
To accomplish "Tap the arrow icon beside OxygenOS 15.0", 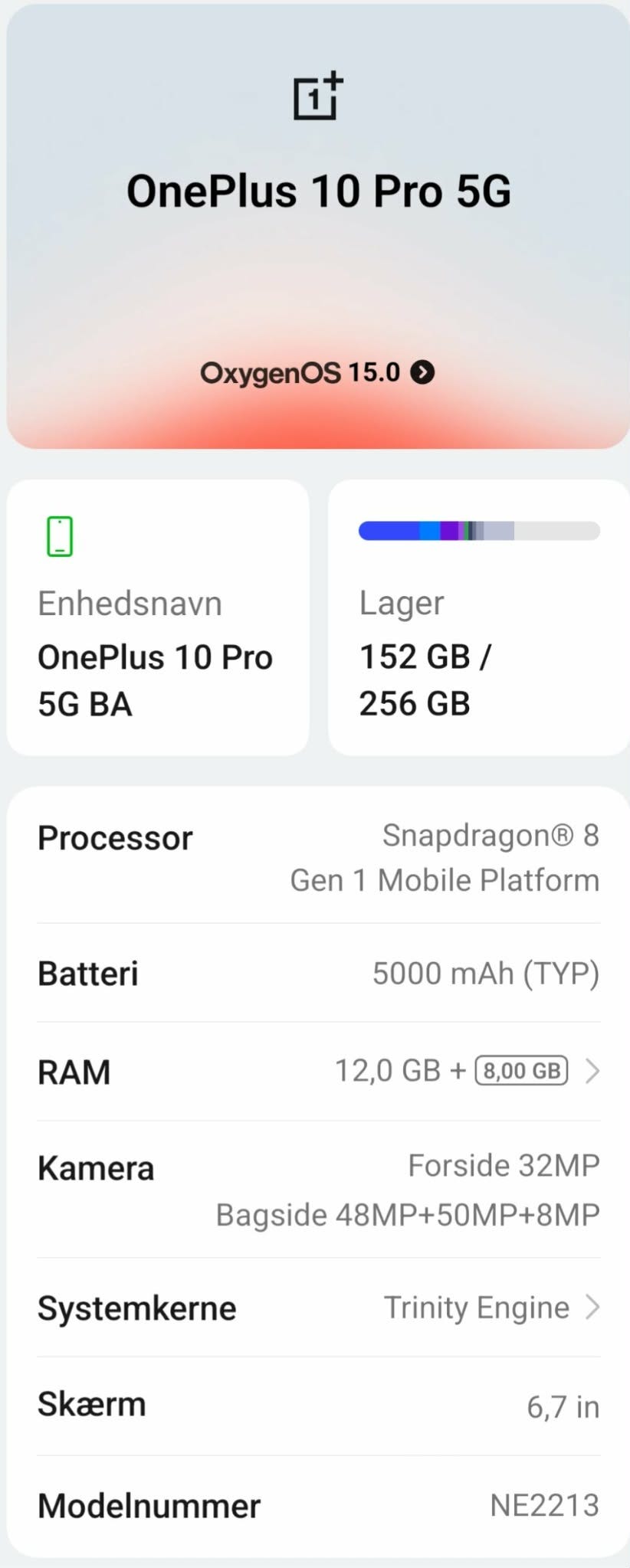I will coord(422,372).
